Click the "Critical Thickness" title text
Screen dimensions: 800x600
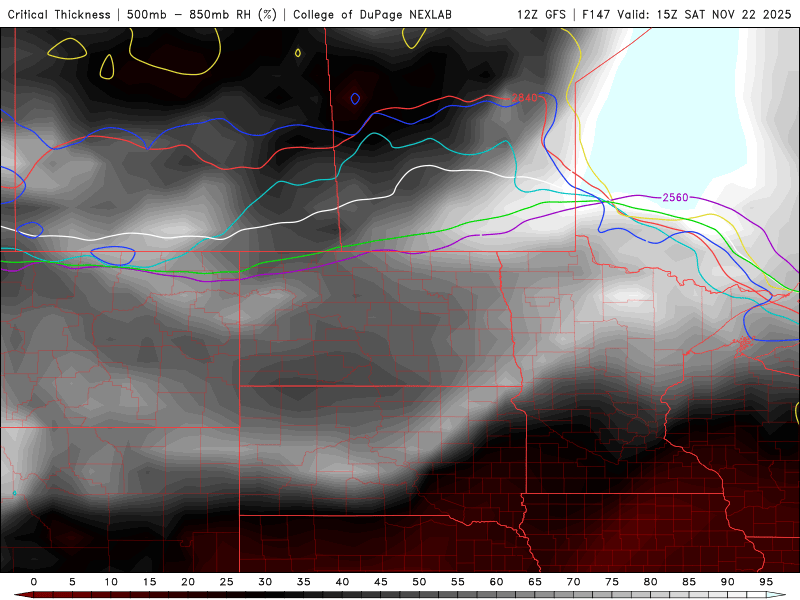tap(59, 14)
